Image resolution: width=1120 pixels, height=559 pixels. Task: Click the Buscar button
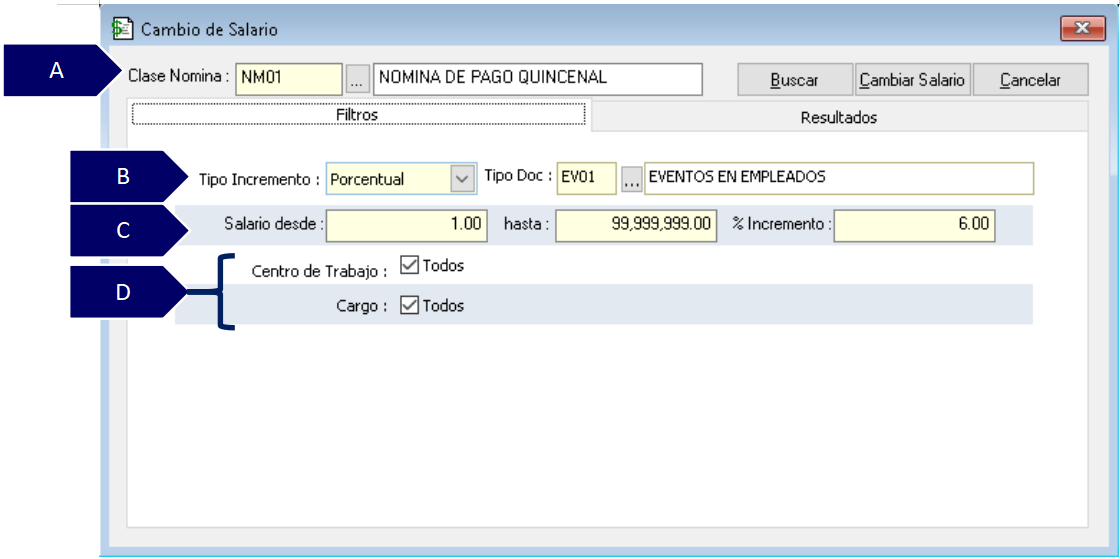coord(795,80)
